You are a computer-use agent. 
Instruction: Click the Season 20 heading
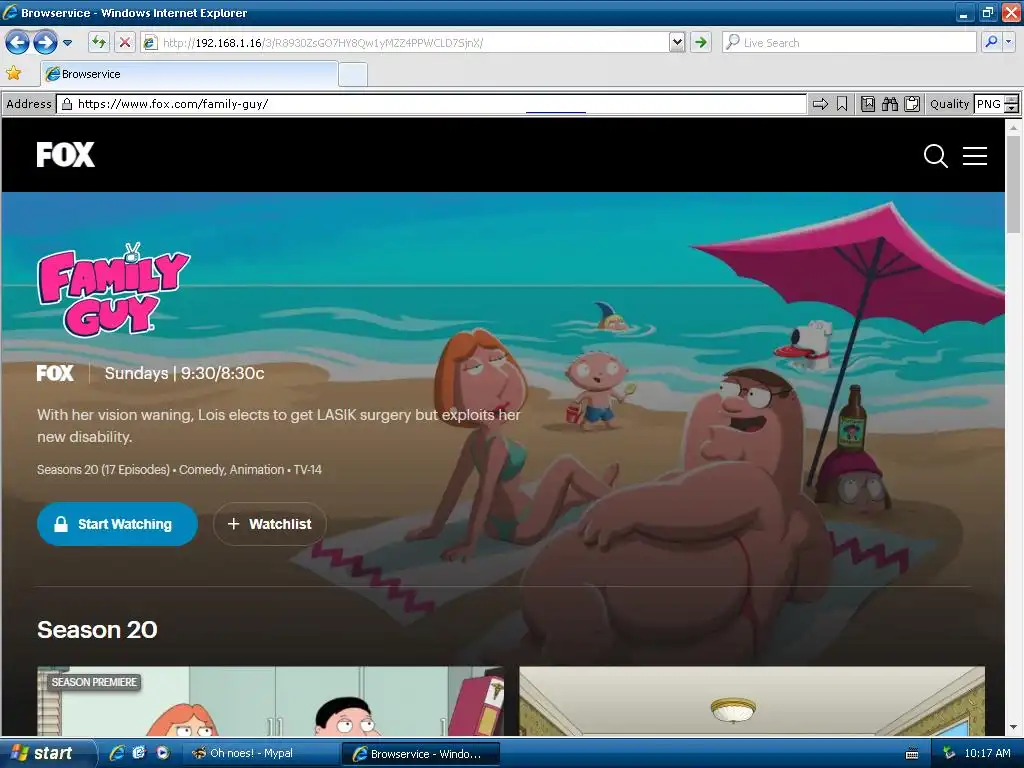[x=97, y=630]
